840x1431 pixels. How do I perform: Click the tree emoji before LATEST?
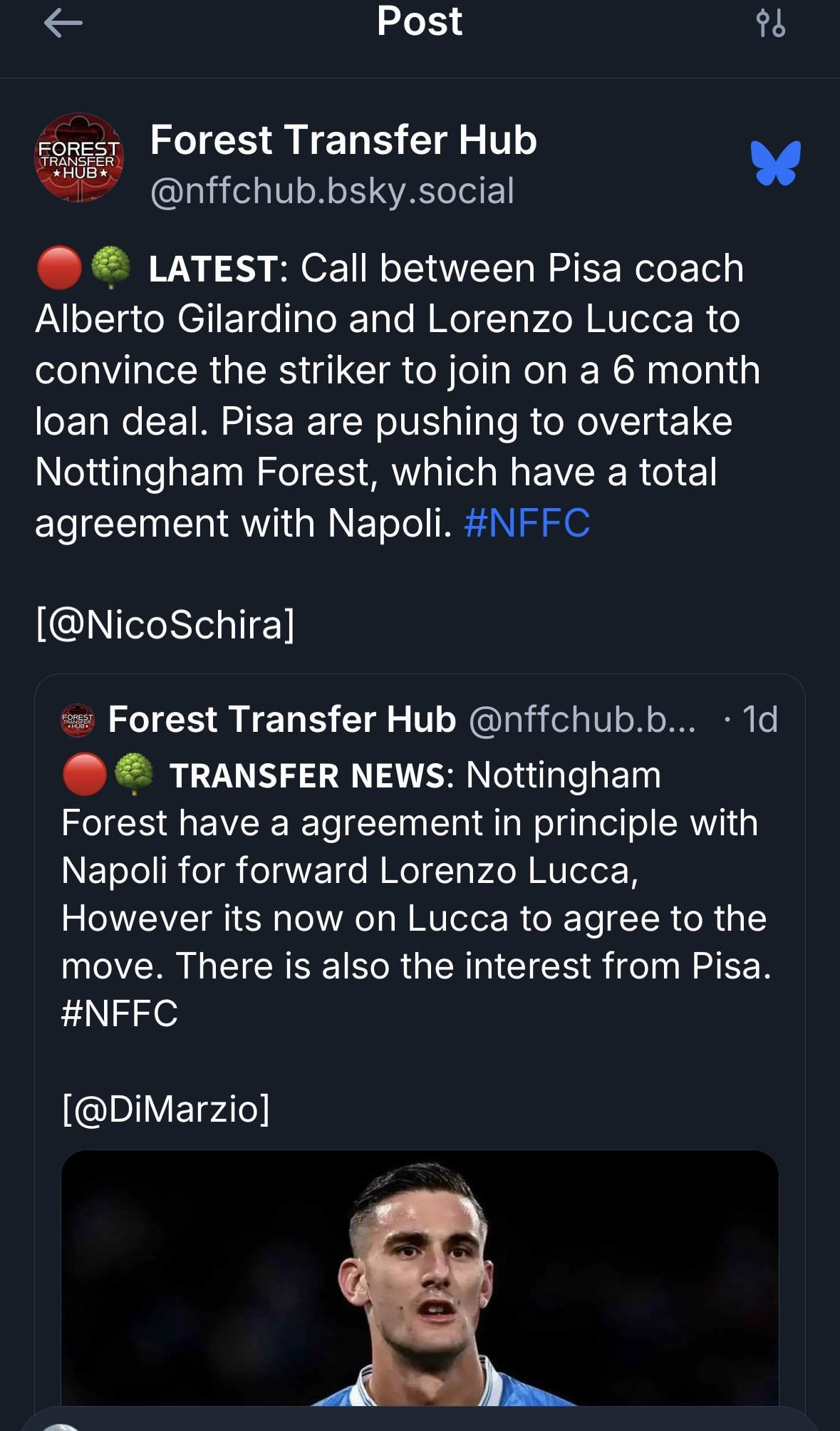click(x=111, y=268)
